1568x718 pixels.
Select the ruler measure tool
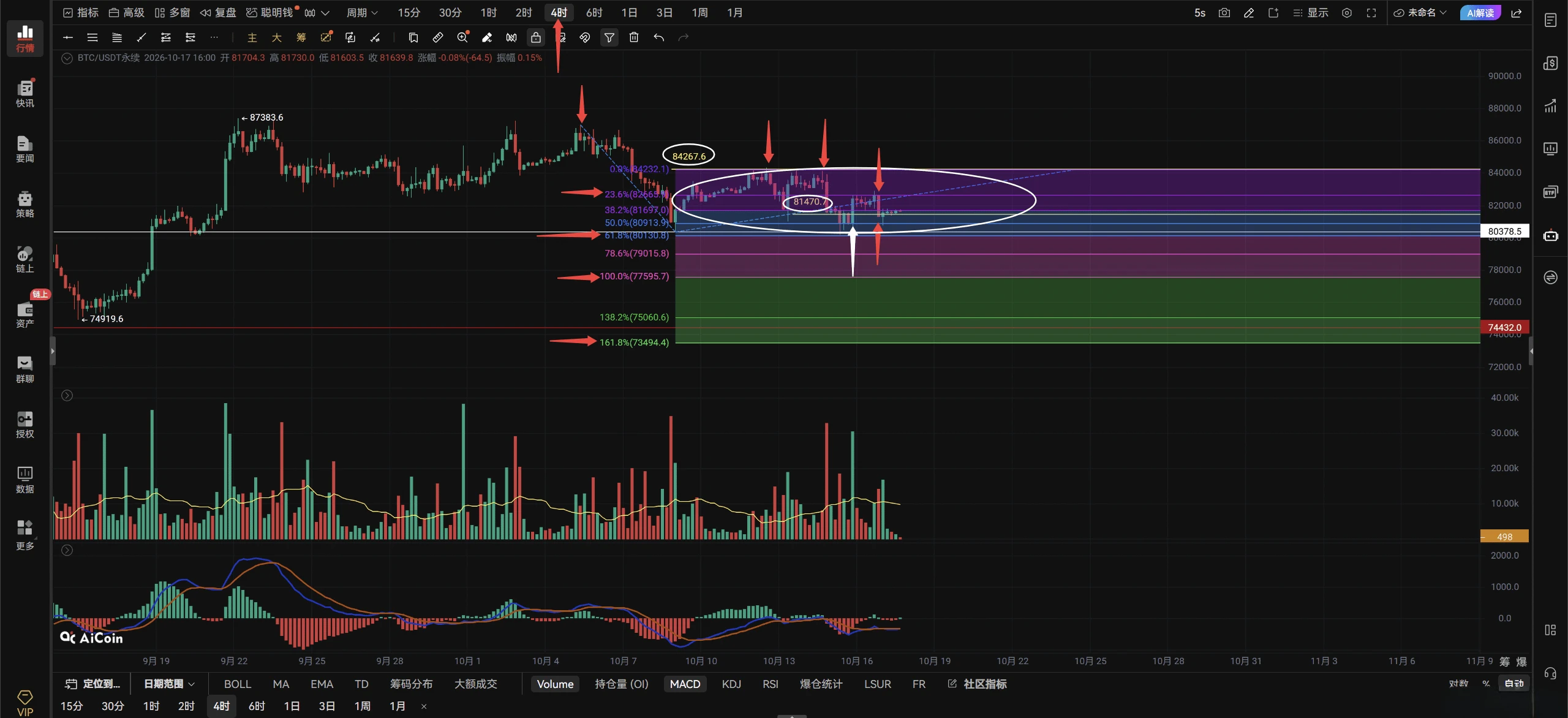pos(438,37)
